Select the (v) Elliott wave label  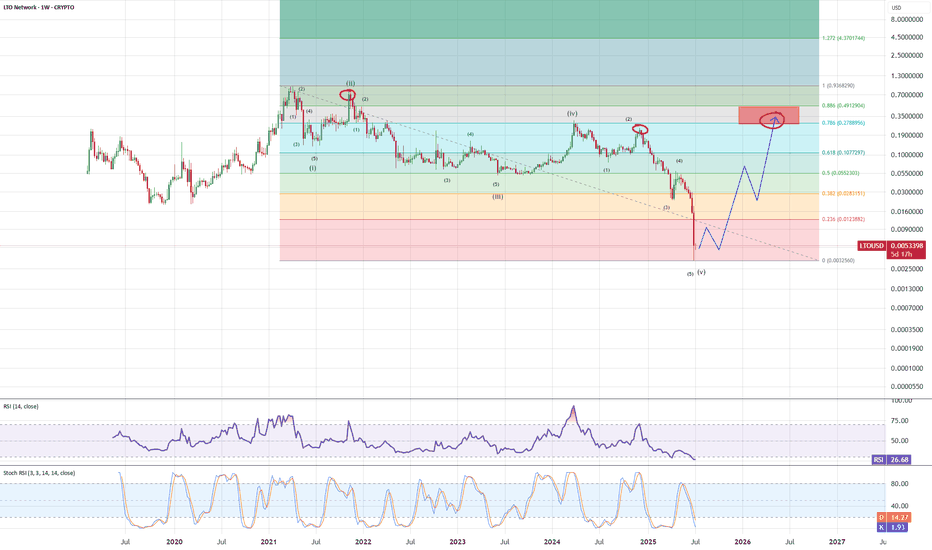pyautogui.click(x=702, y=272)
